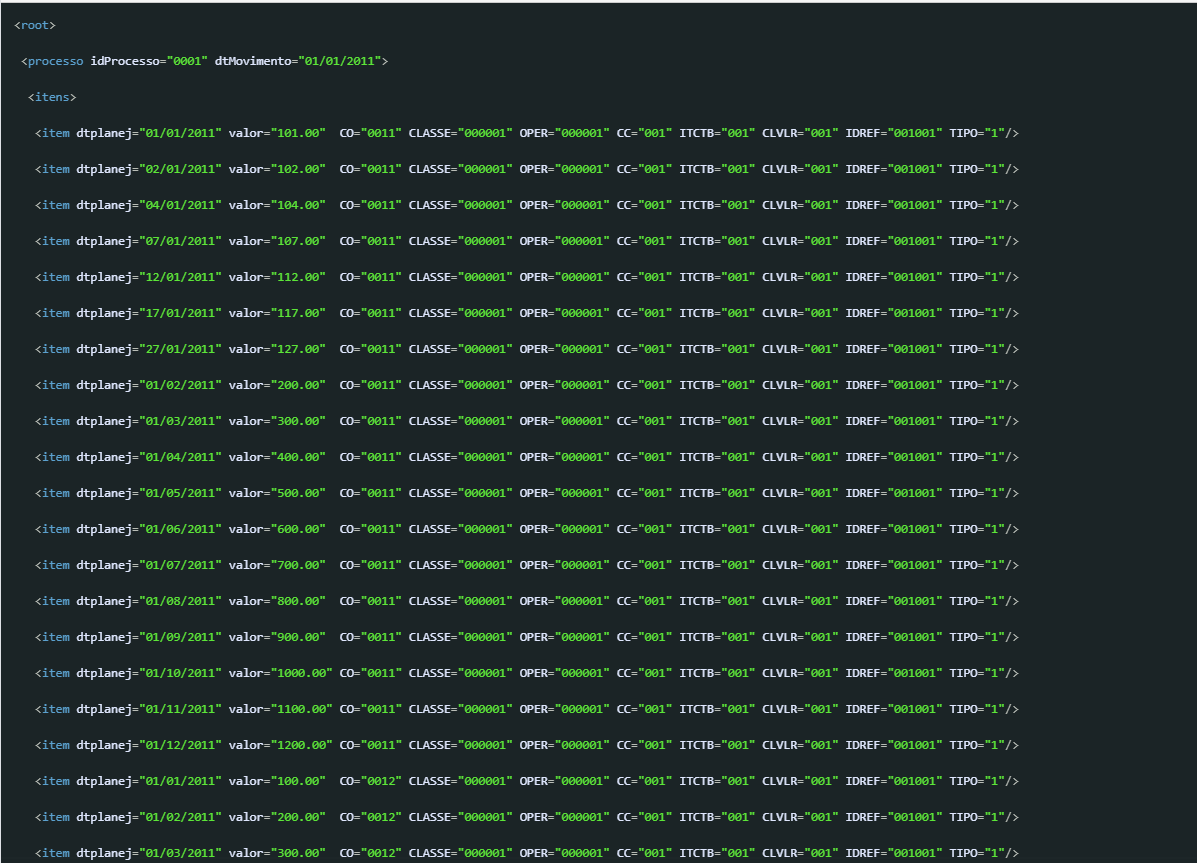The height and width of the screenshot is (863, 1197).
Task: Select the valor "127.00"
Action: 298,349
